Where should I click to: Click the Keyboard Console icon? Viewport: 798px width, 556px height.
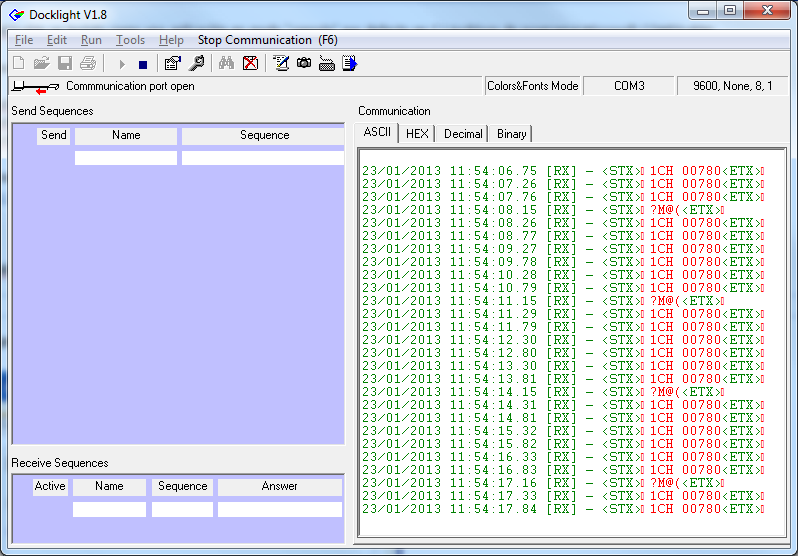pyautogui.click(x=327, y=64)
